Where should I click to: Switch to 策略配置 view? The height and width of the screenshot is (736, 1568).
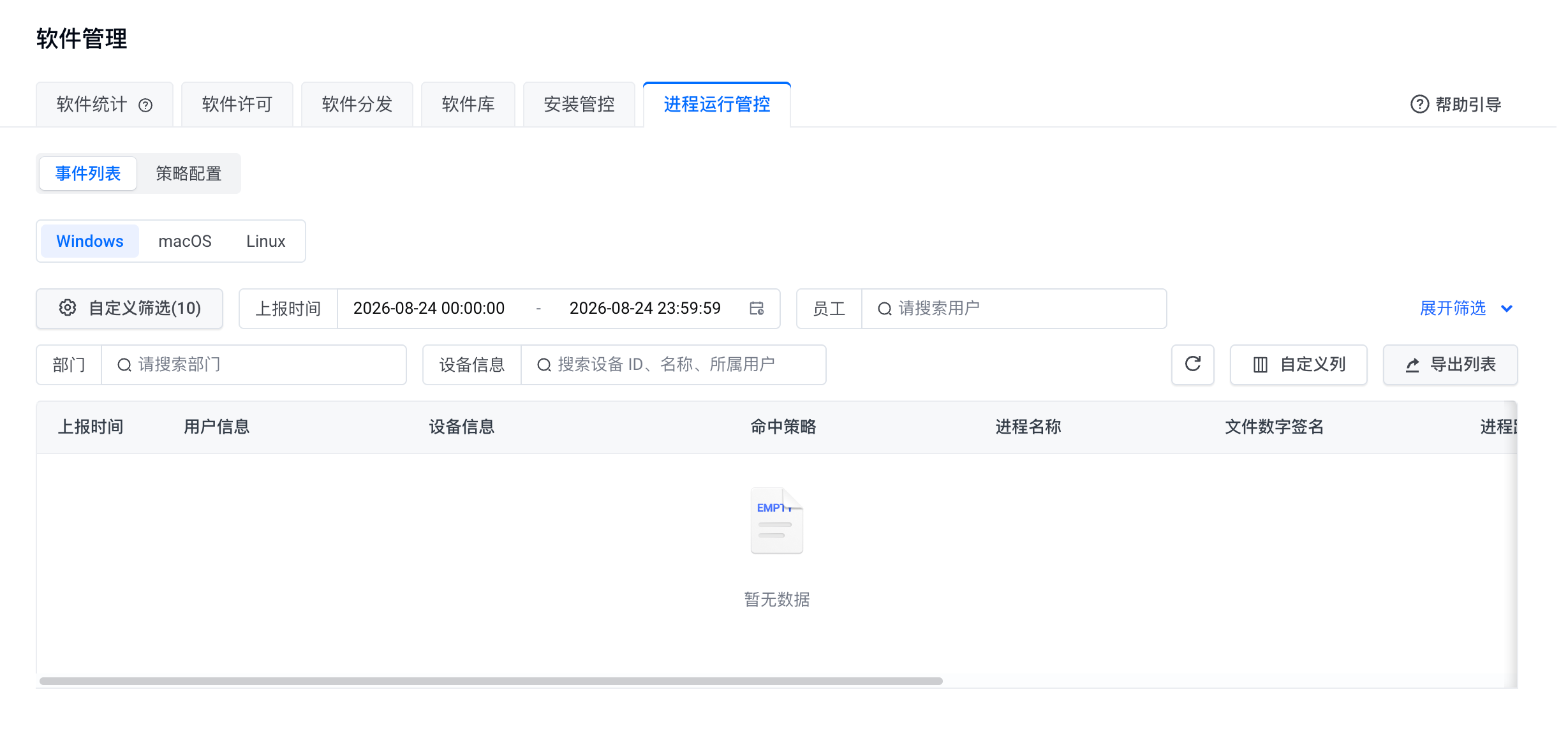(x=189, y=173)
